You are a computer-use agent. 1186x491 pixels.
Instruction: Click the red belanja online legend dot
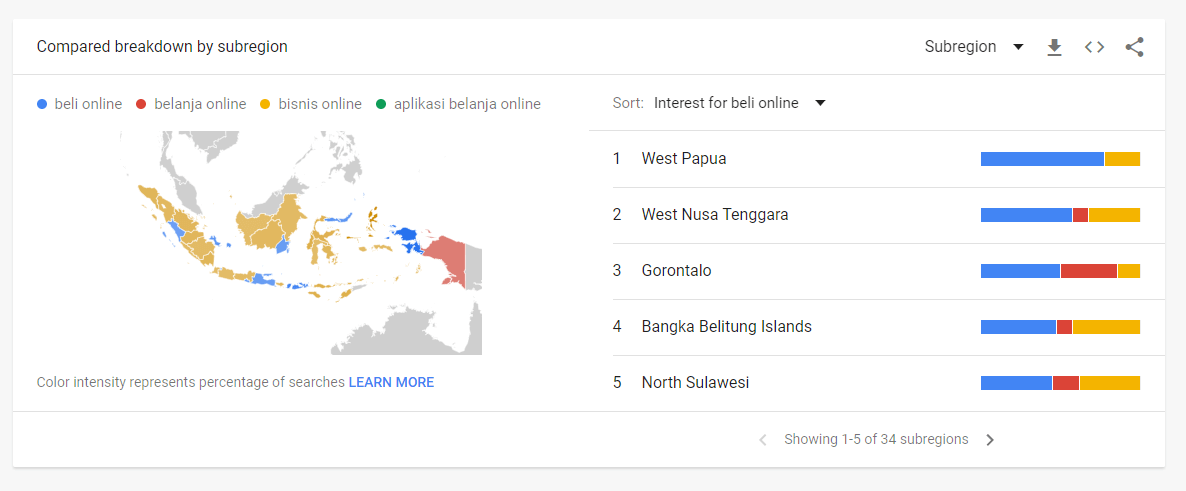point(141,104)
